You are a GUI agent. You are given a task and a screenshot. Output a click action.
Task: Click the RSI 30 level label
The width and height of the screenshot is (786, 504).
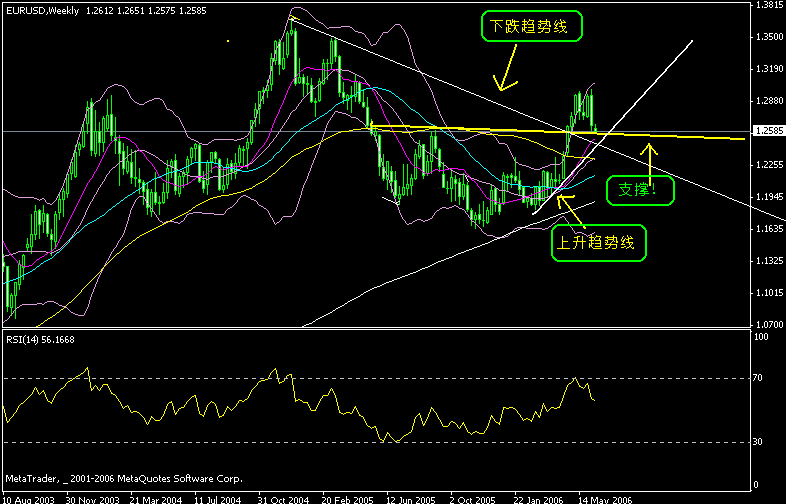tap(757, 442)
